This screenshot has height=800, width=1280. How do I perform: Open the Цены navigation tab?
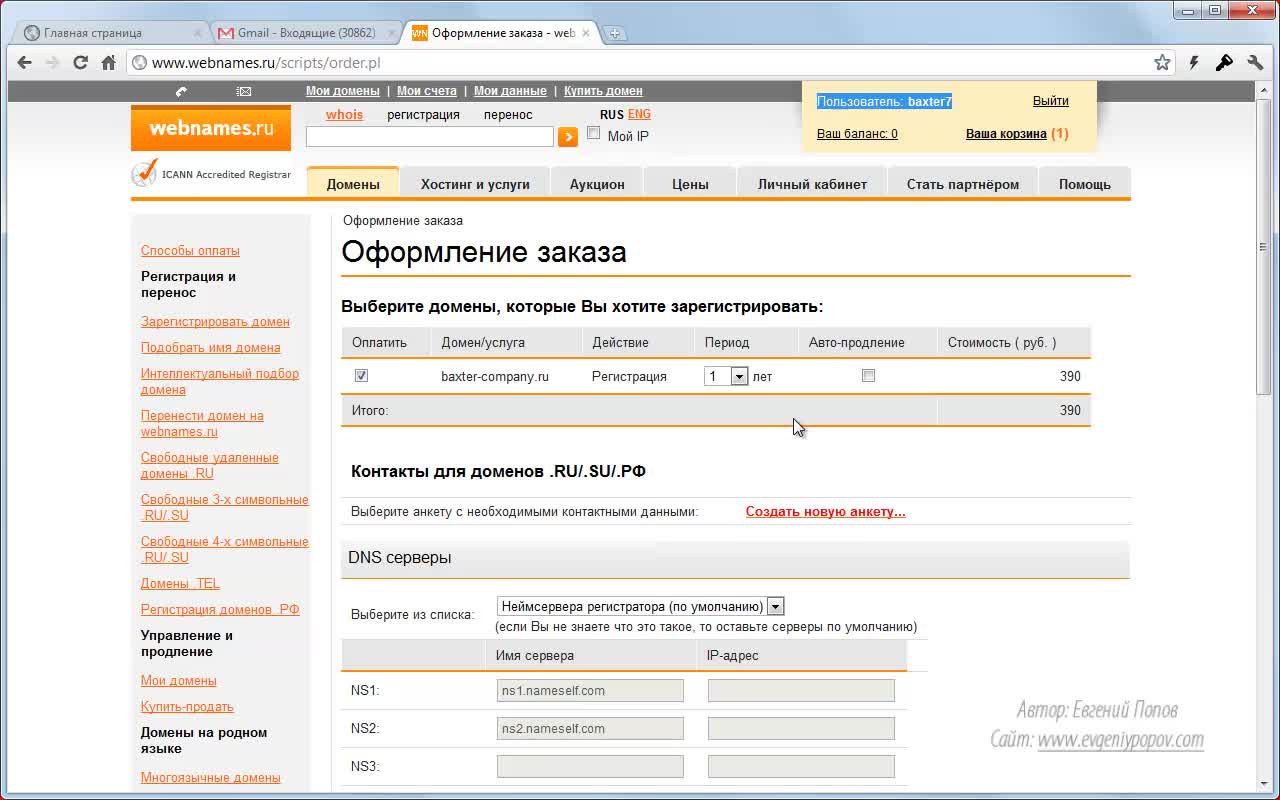click(690, 184)
